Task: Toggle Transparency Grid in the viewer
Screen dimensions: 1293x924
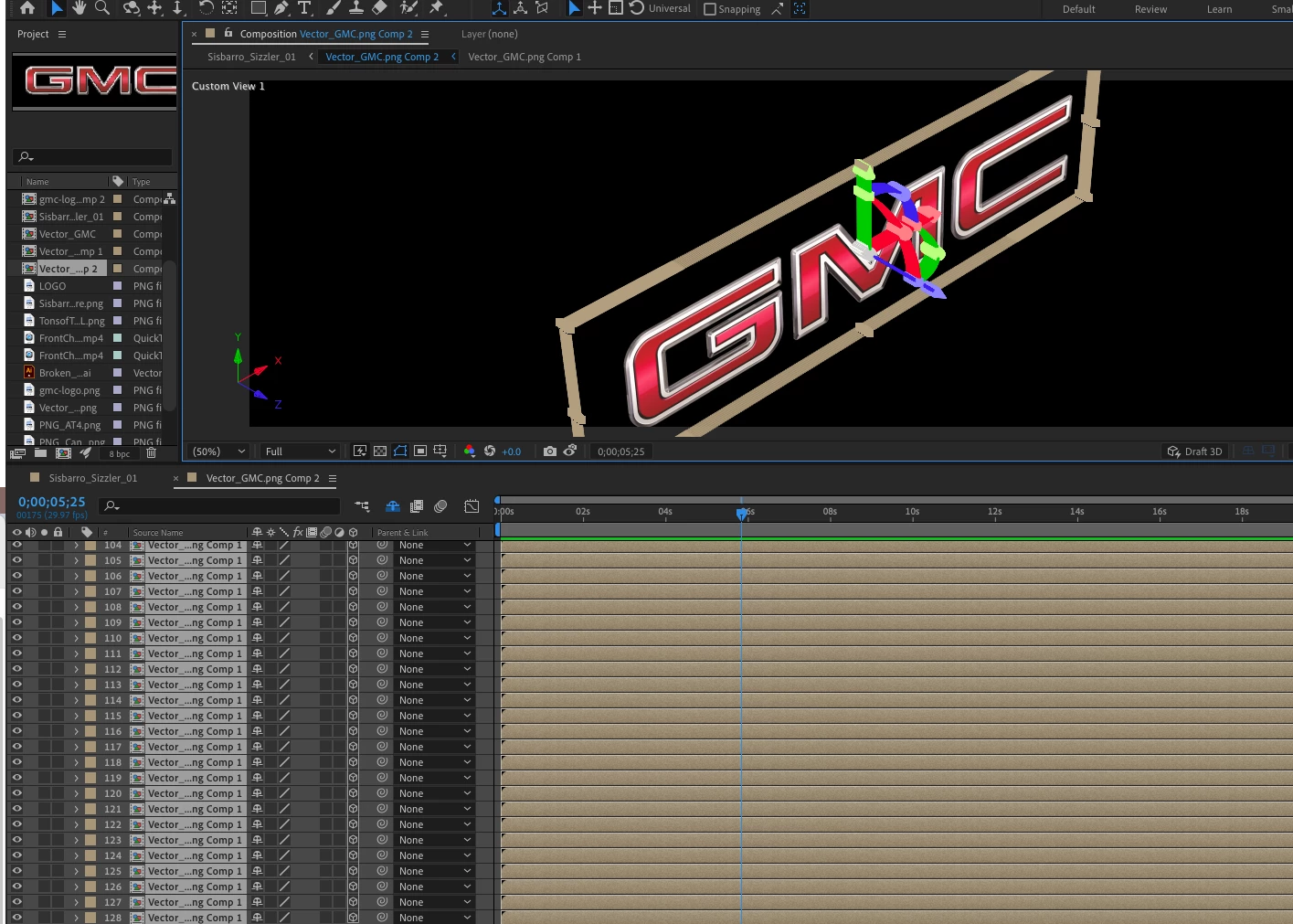Action: point(380,451)
